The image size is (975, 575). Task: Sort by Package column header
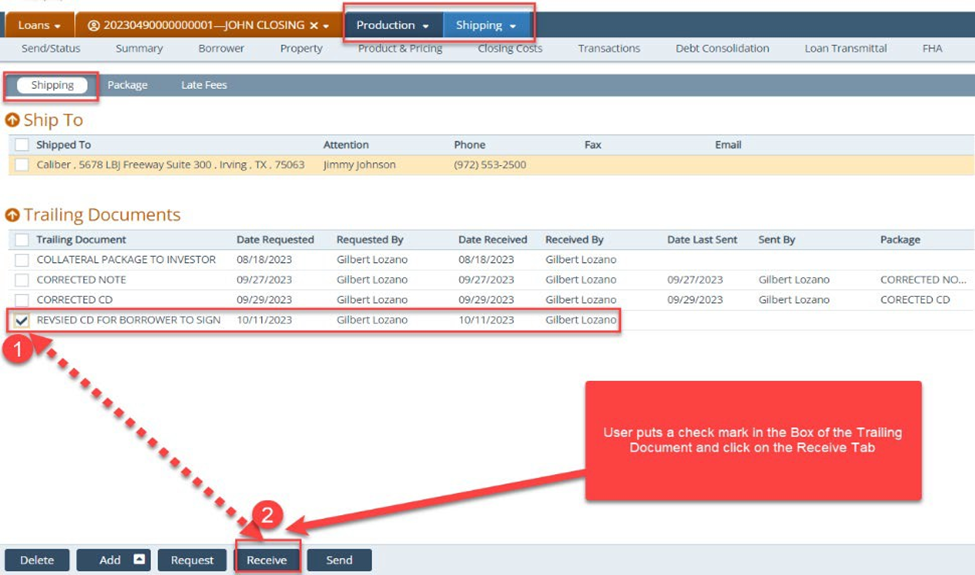[900, 239]
